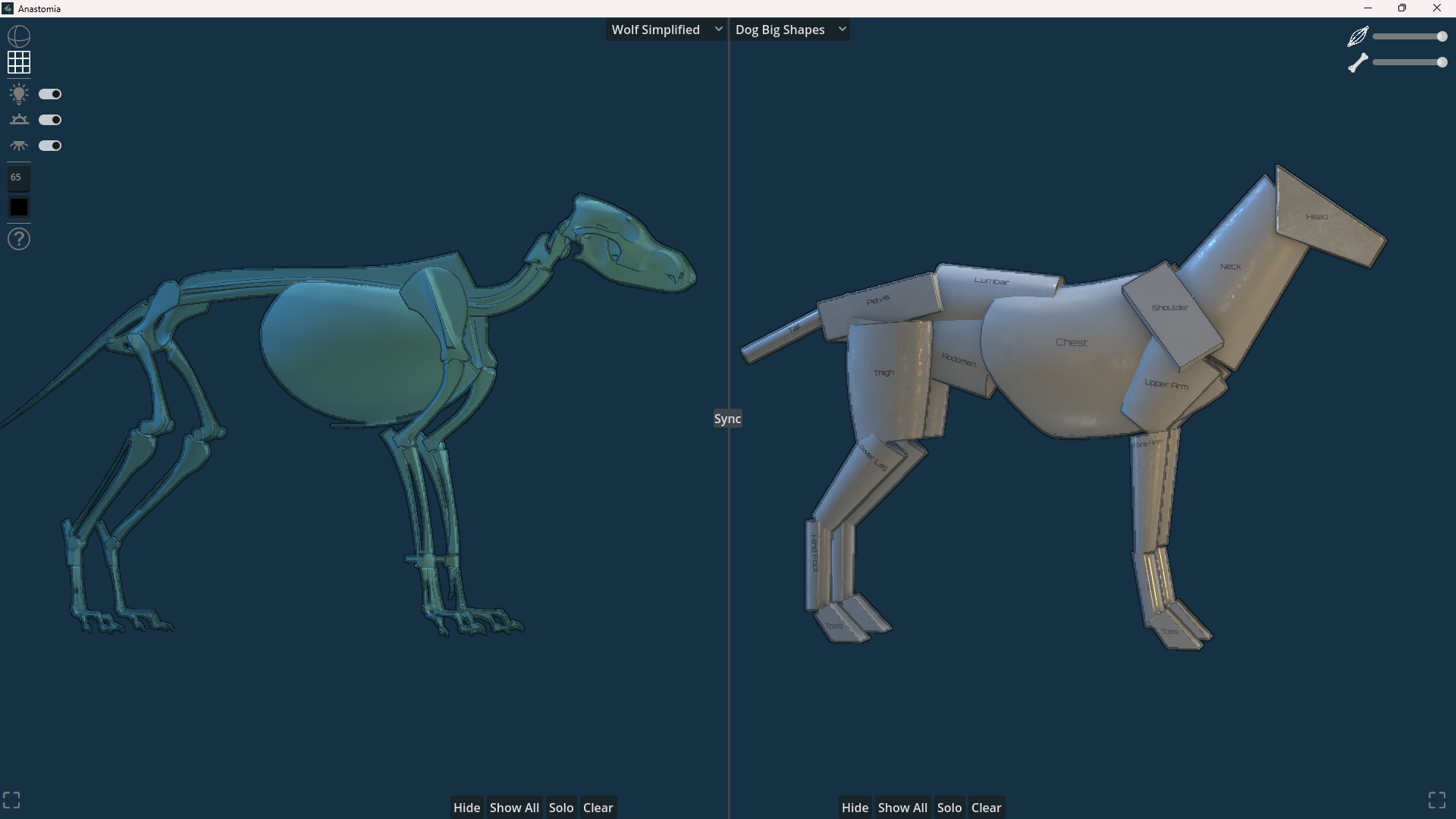Select the Tail cylinder on dog model
The image size is (1456, 819).
pyautogui.click(x=781, y=336)
